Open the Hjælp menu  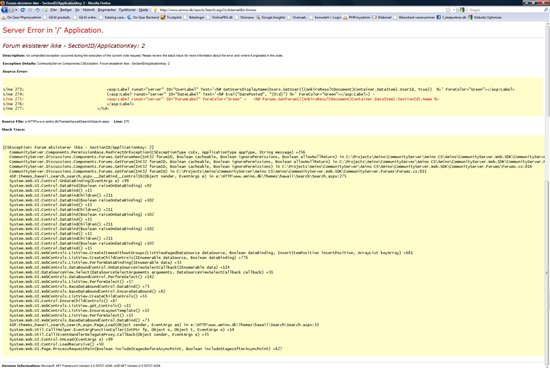click(143, 10)
